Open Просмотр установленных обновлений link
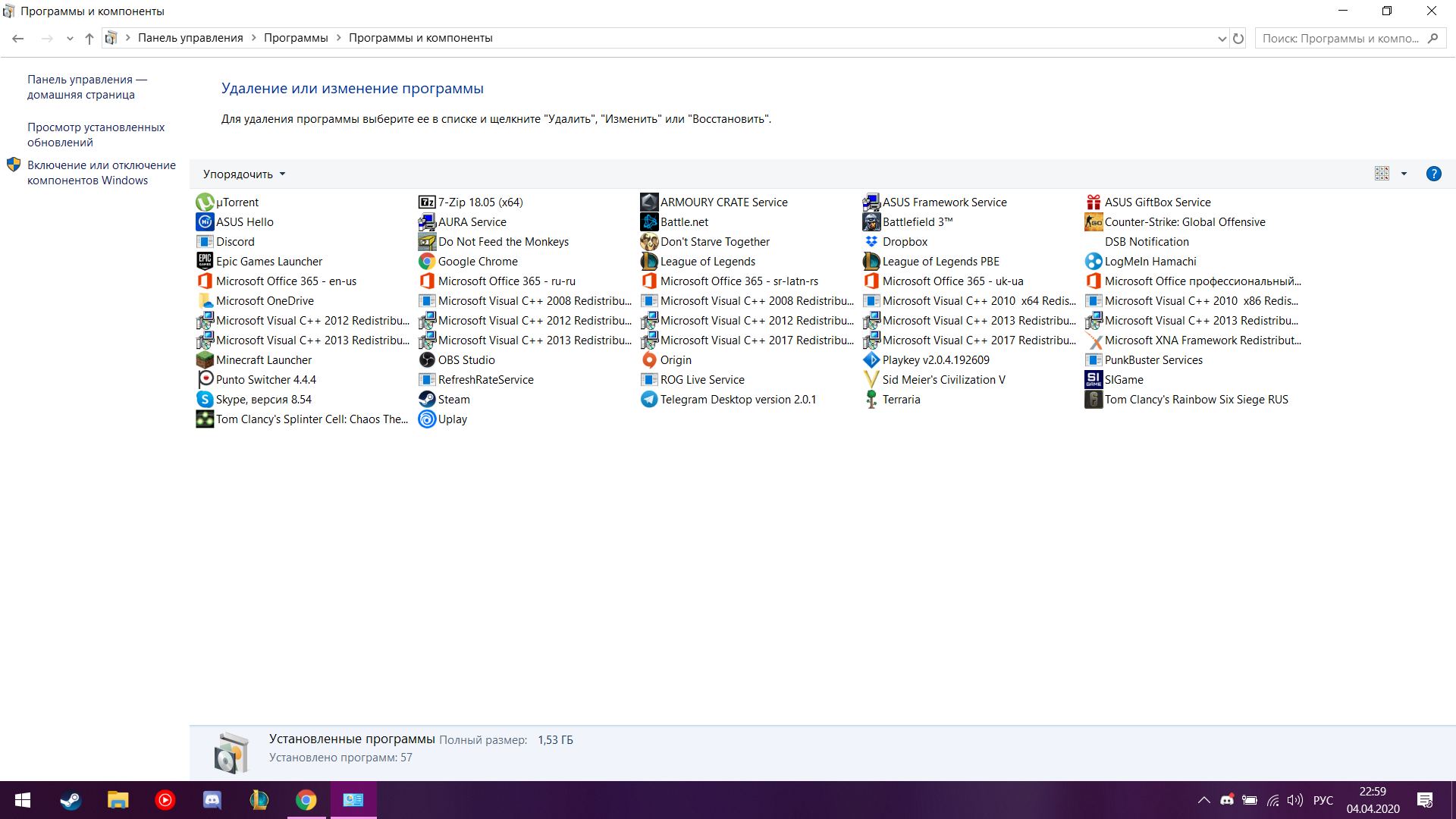 click(x=96, y=135)
